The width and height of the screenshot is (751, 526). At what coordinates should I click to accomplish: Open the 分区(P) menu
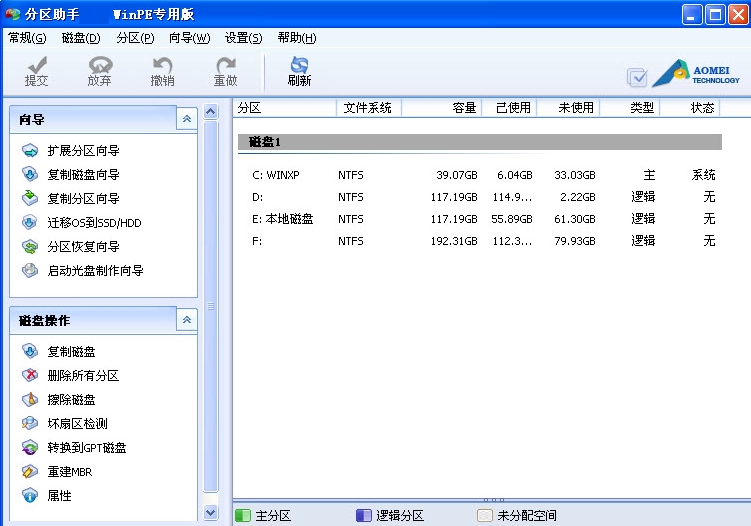point(135,38)
